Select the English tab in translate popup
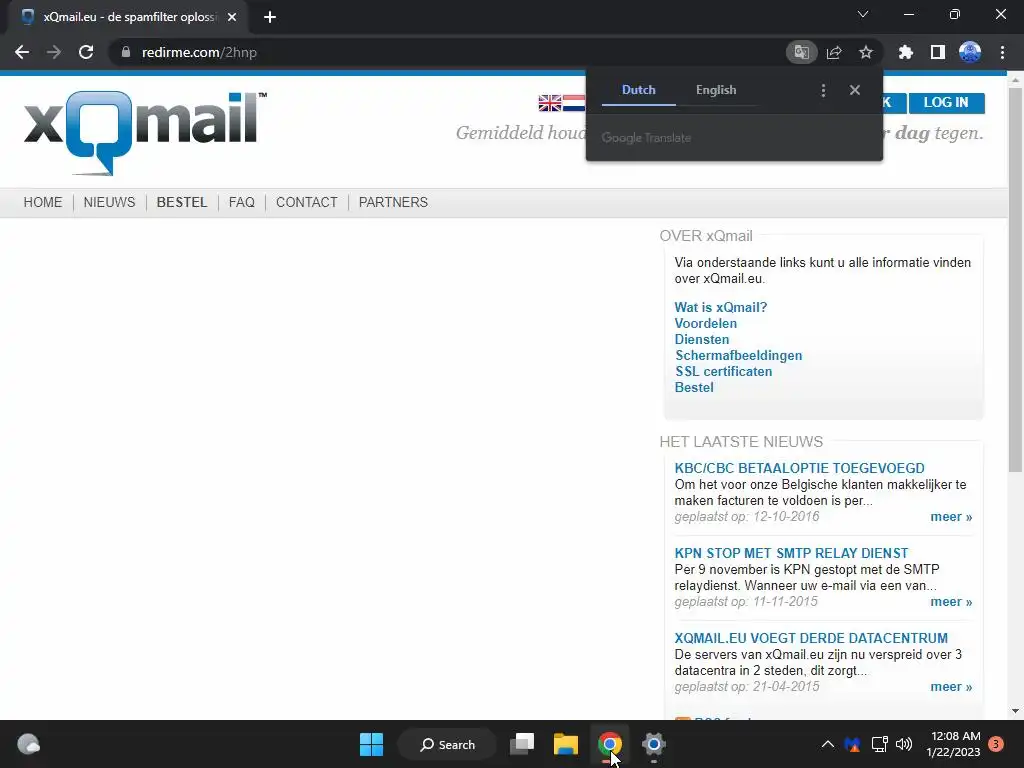This screenshot has width=1024, height=768. (x=716, y=90)
